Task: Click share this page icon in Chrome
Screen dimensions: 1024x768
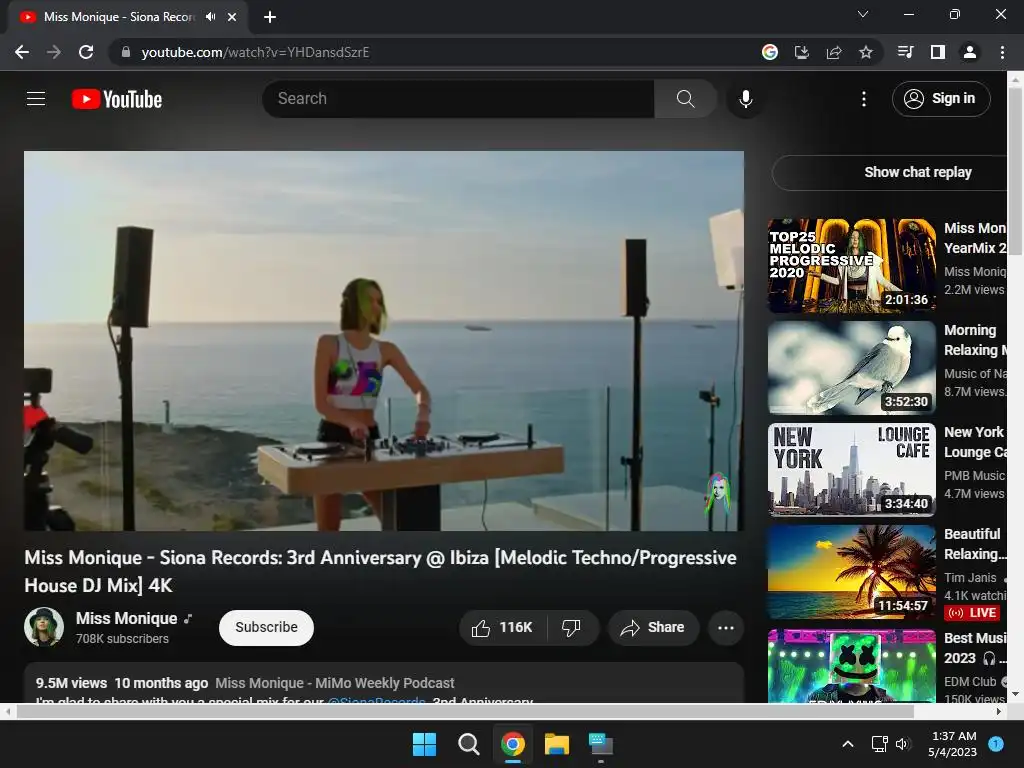Action: click(834, 52)
